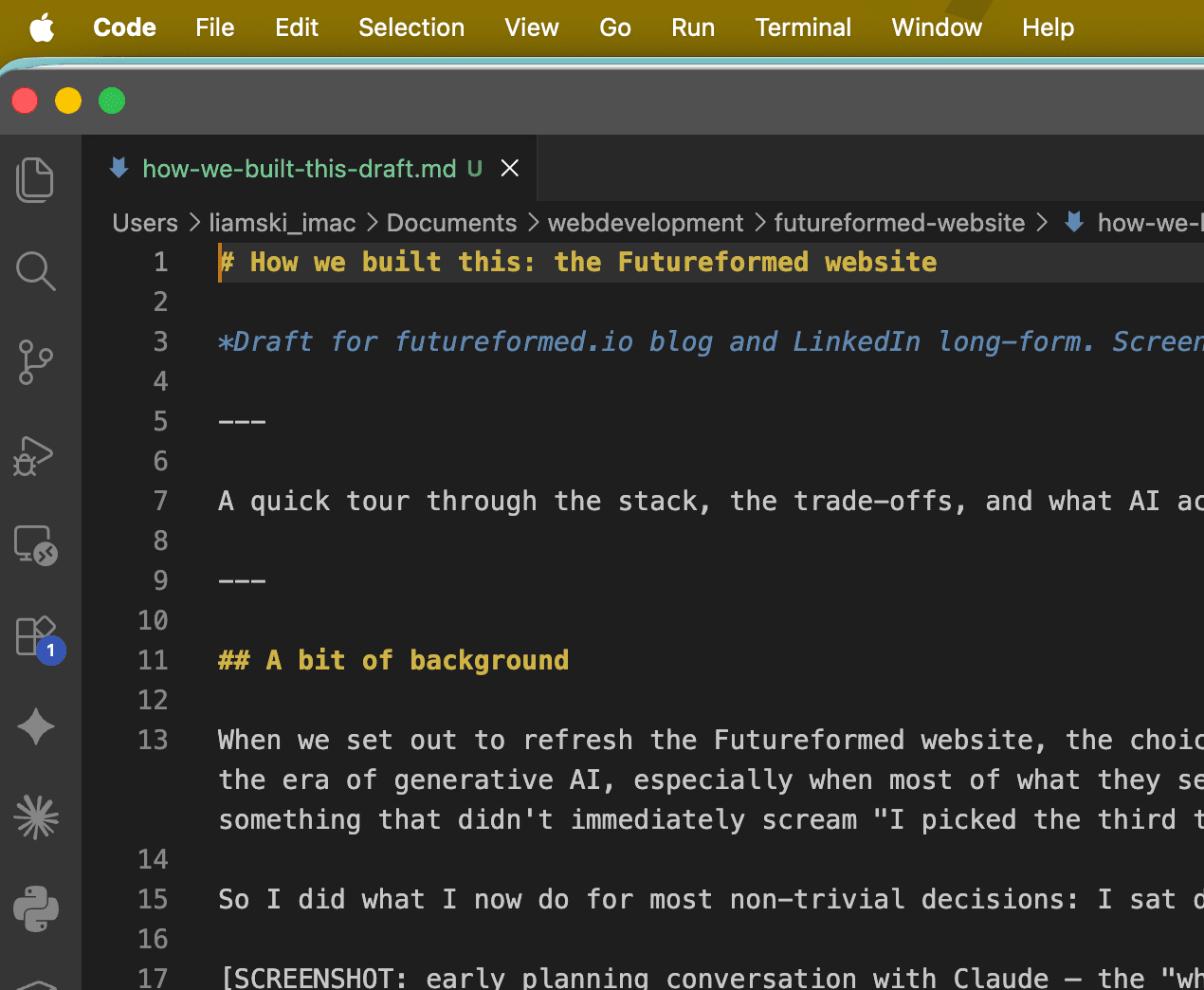
Task: Click the U untracked status marker on tab
Action: [475, 168]
